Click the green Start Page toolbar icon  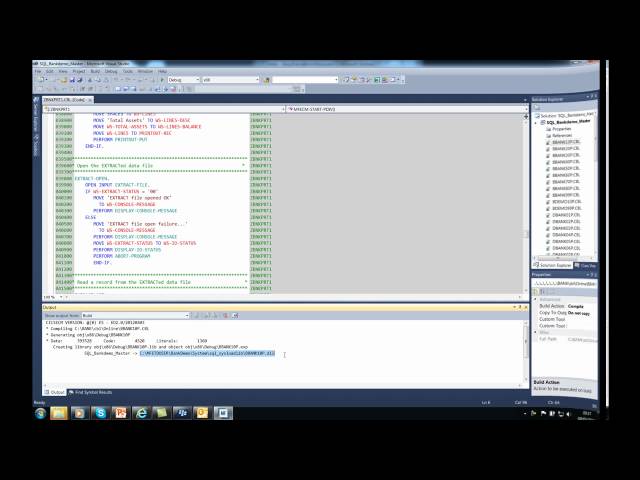click(377, 80)
